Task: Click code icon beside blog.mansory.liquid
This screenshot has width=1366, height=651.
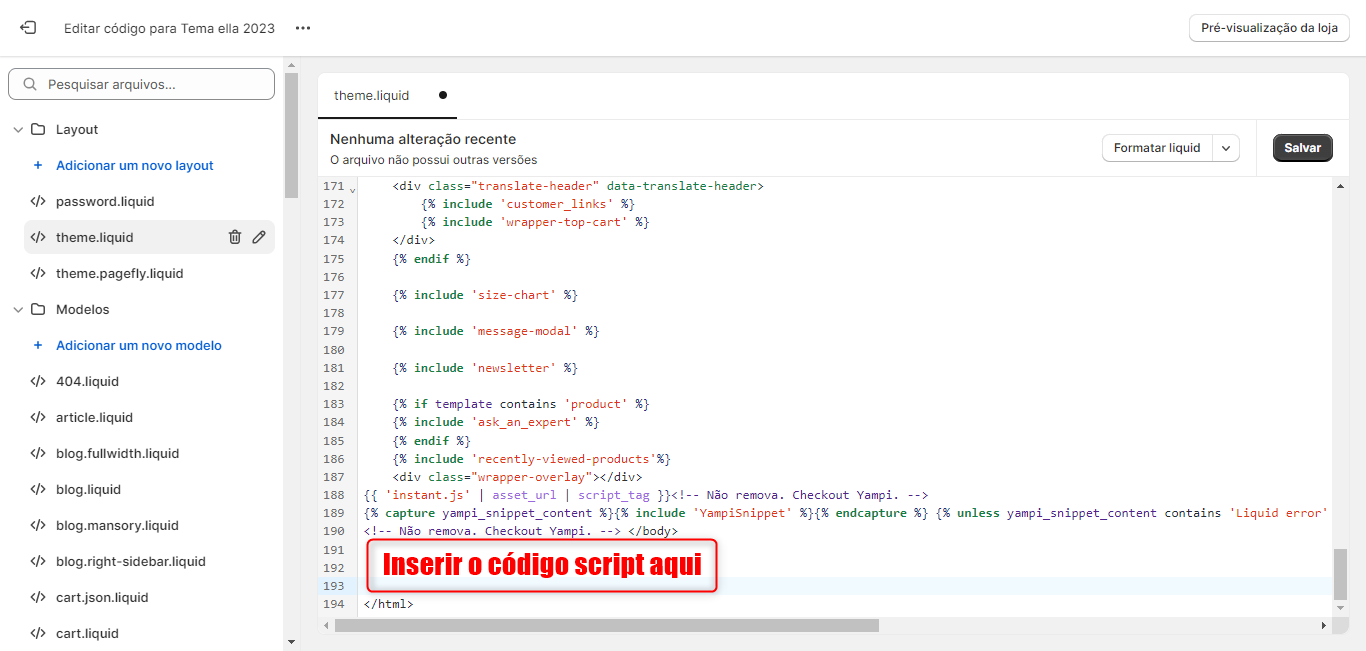Action: (x=38, y=526)
